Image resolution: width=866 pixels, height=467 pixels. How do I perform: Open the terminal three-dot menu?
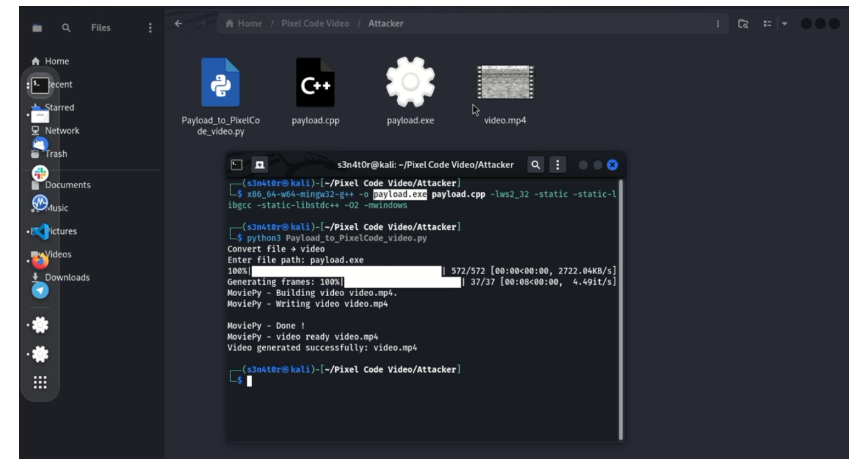click(557, 164)
